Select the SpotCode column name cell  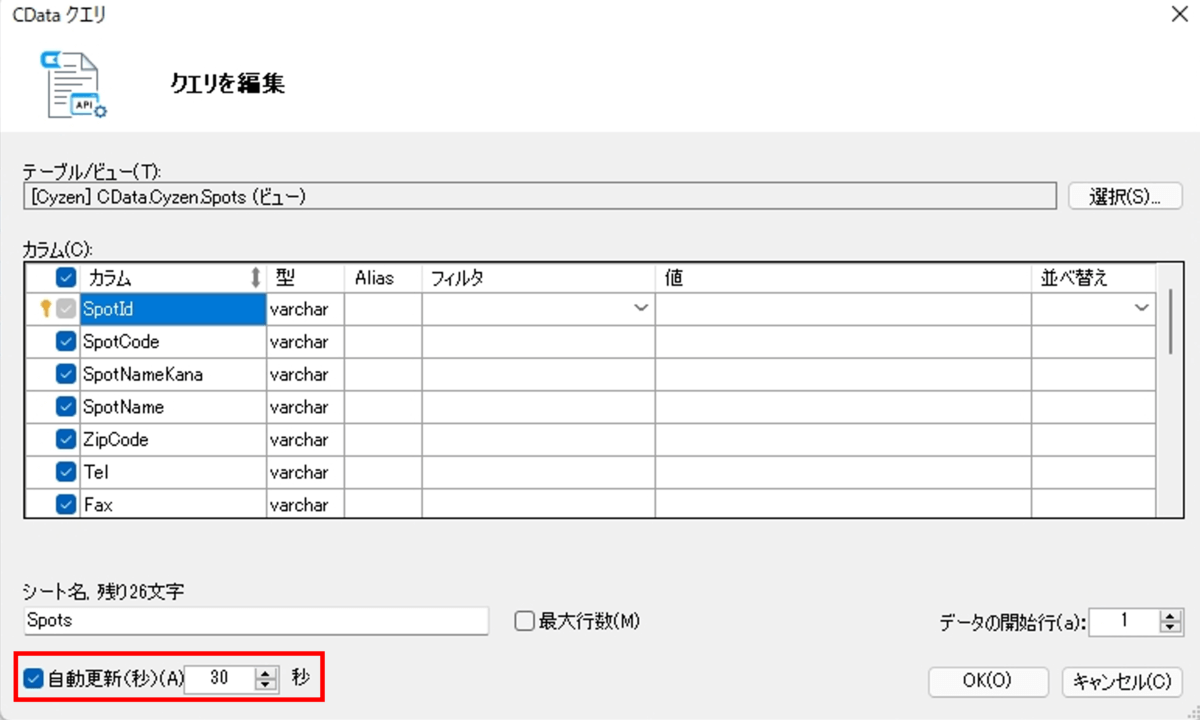172,342
